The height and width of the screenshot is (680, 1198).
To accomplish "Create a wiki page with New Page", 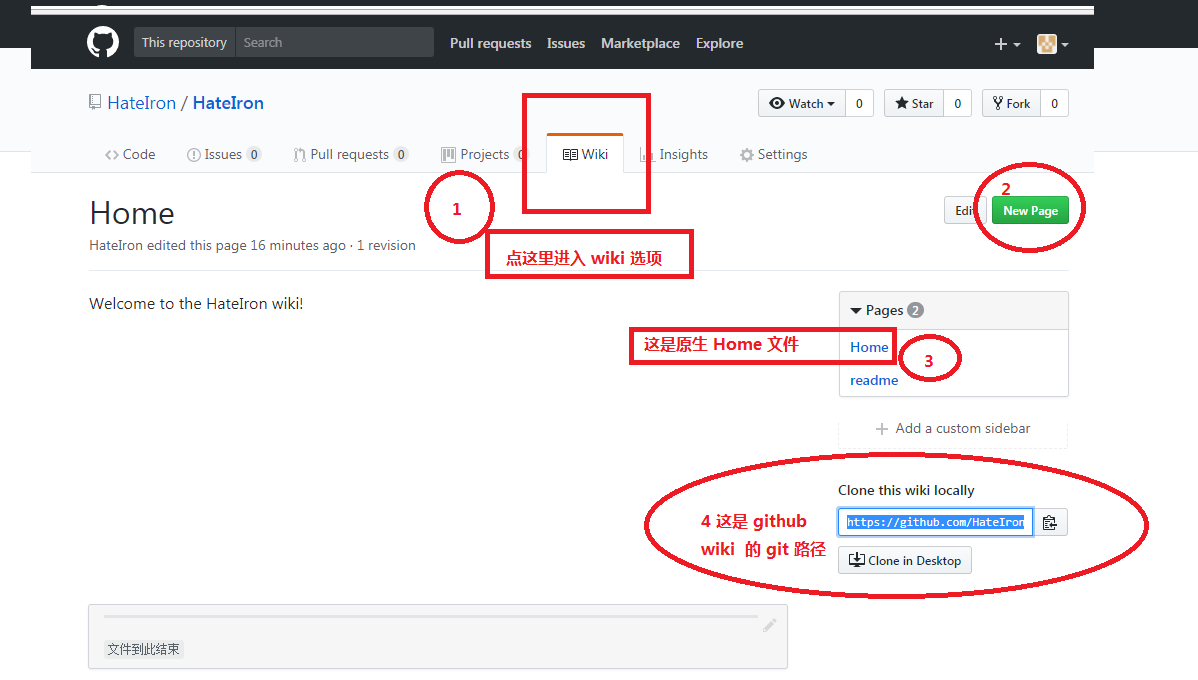I will coord(1030,210).
